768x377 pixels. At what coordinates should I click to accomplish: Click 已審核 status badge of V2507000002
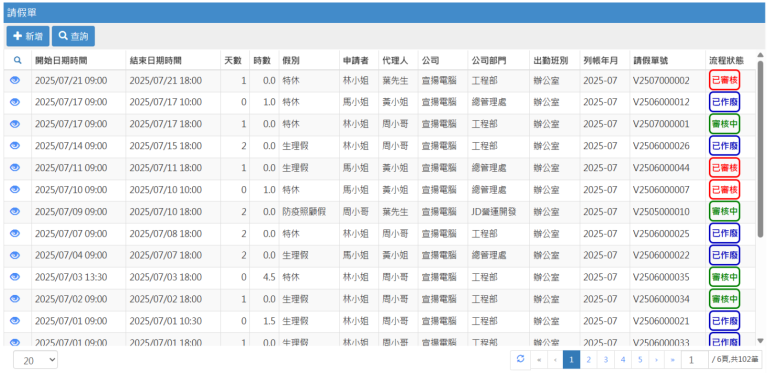tap(724, 80)
